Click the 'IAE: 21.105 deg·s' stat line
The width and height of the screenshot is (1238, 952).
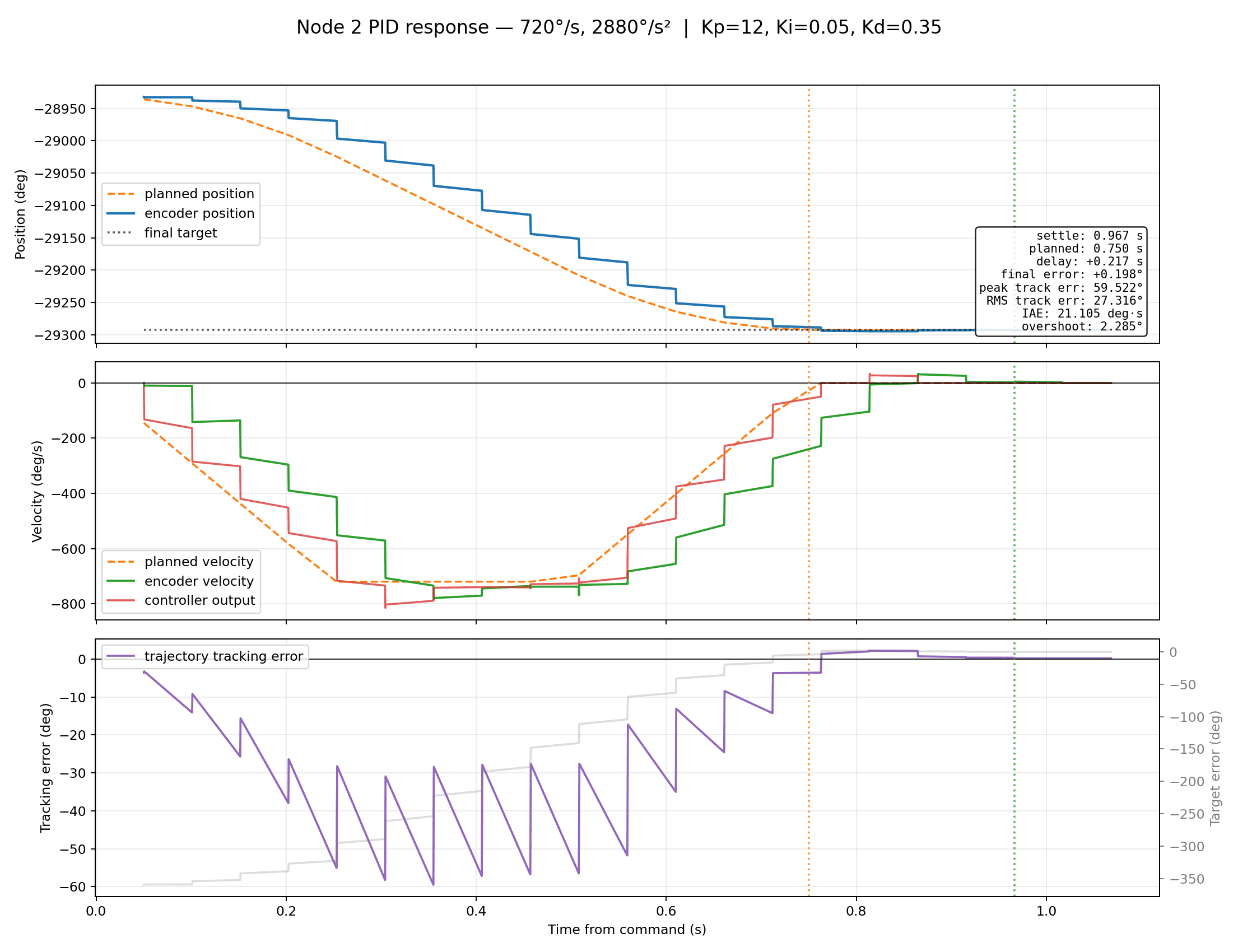[x=1083, y=314]
